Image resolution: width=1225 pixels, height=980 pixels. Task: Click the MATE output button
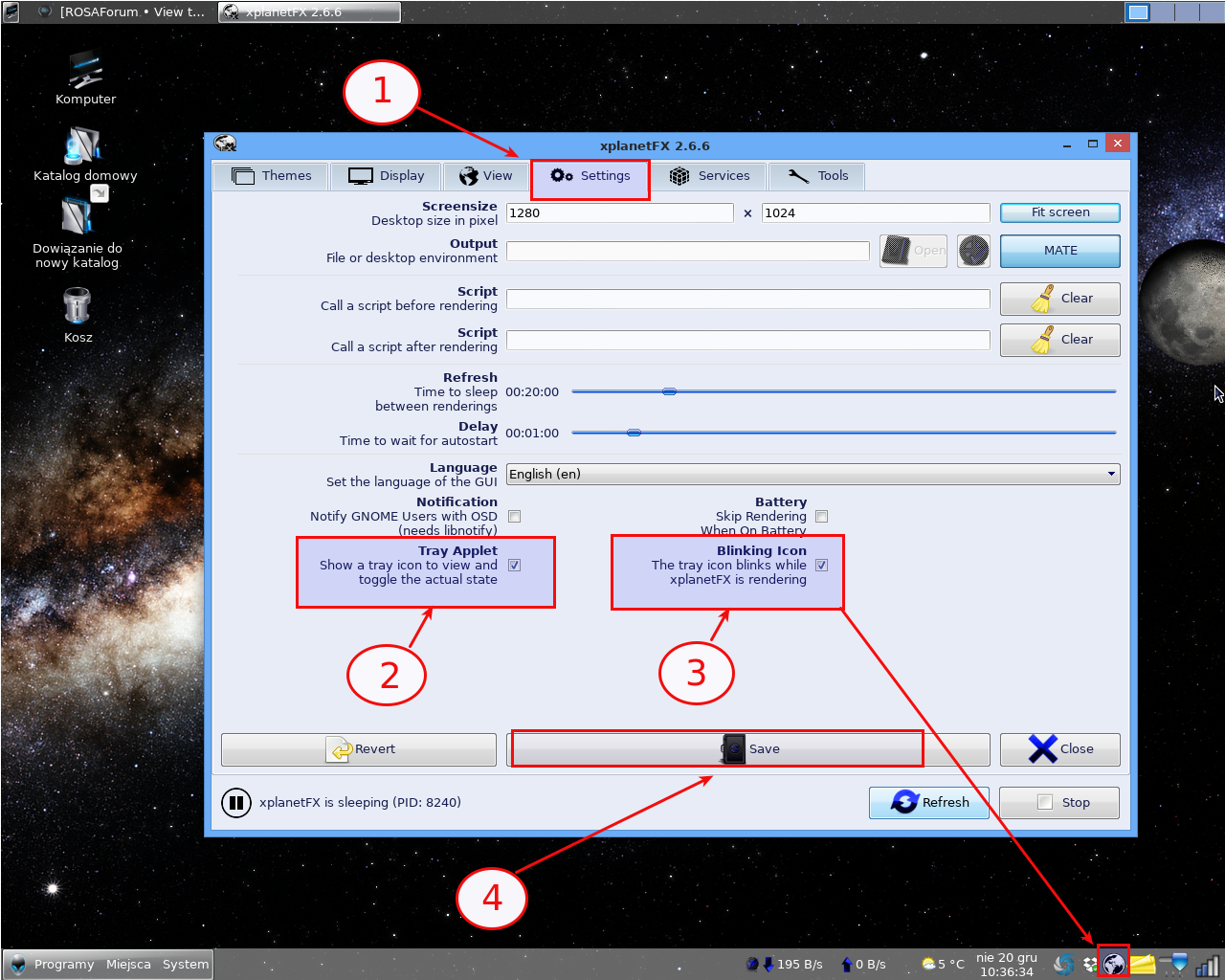[x=1060, y=251]
